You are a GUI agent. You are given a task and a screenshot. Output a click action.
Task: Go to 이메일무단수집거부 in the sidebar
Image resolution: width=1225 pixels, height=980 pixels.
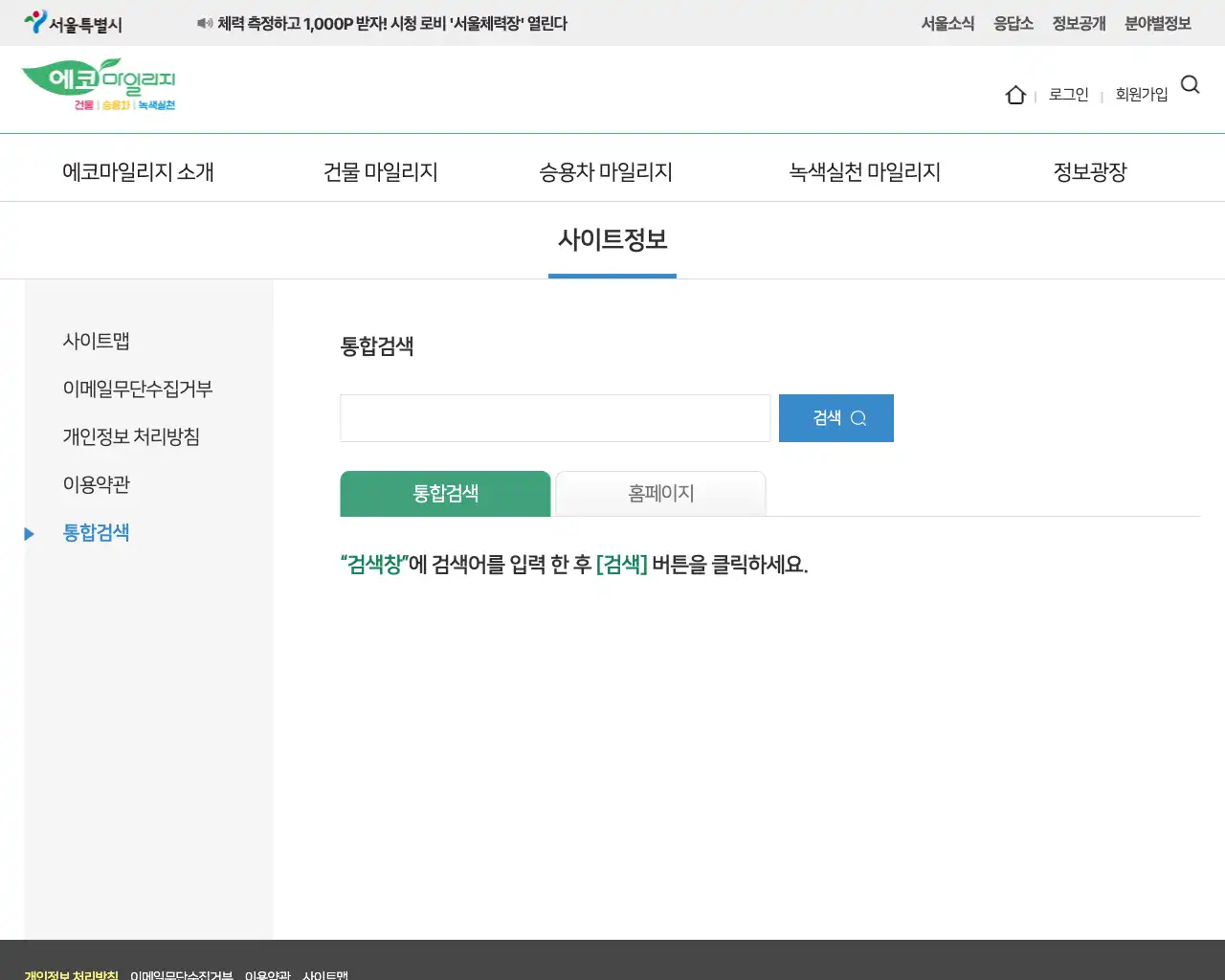coord(138,389)
